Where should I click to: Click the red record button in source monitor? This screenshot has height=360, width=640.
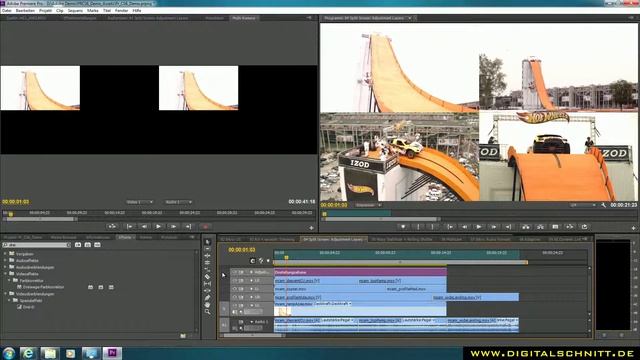pos(205,226)
